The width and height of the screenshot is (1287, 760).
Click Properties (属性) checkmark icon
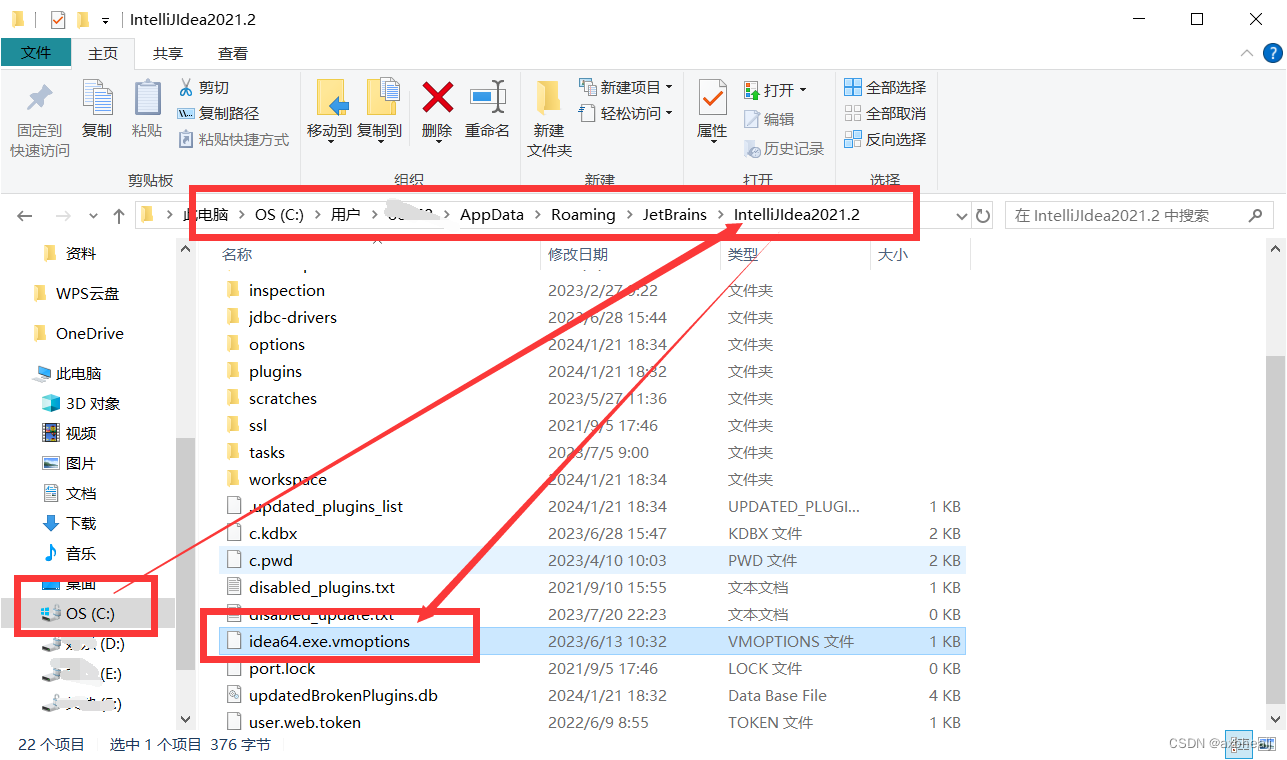712,98
